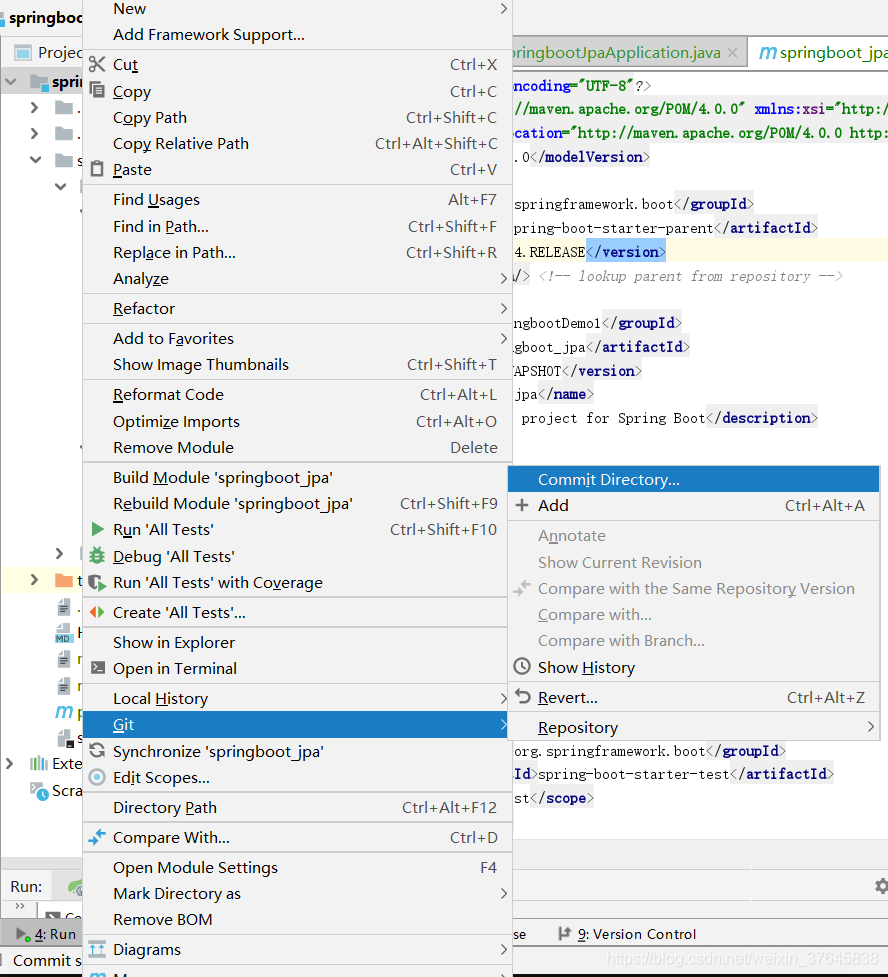Click the Paste clipboard icon
The width and height of the screenshot is (888, 977).
click(x=97, y=169)
